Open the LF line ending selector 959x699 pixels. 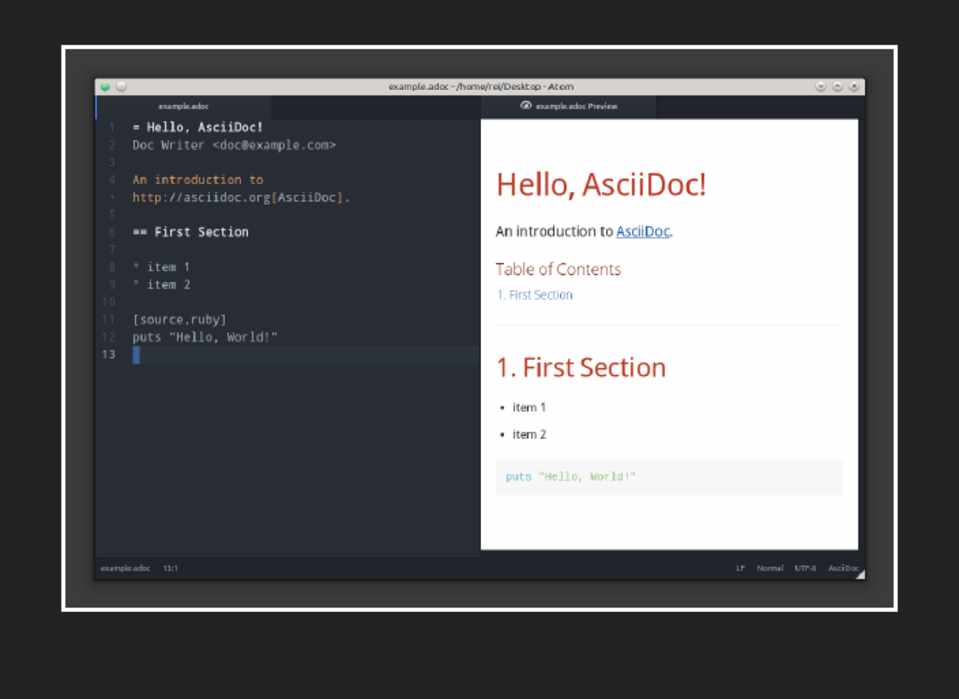click(x=740, y=568)
